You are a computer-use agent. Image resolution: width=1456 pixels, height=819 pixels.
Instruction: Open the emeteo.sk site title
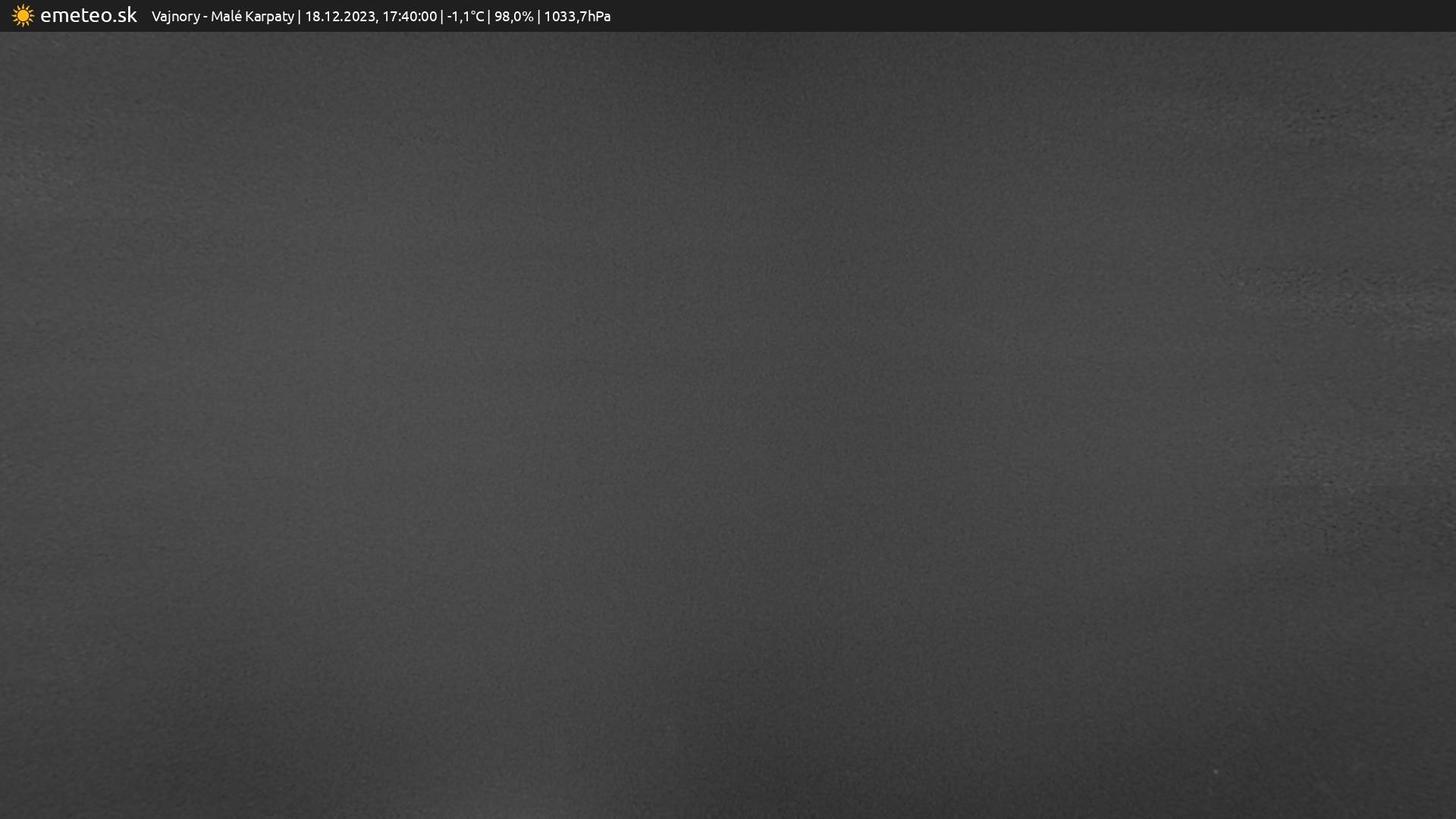[x=88, y=15]
